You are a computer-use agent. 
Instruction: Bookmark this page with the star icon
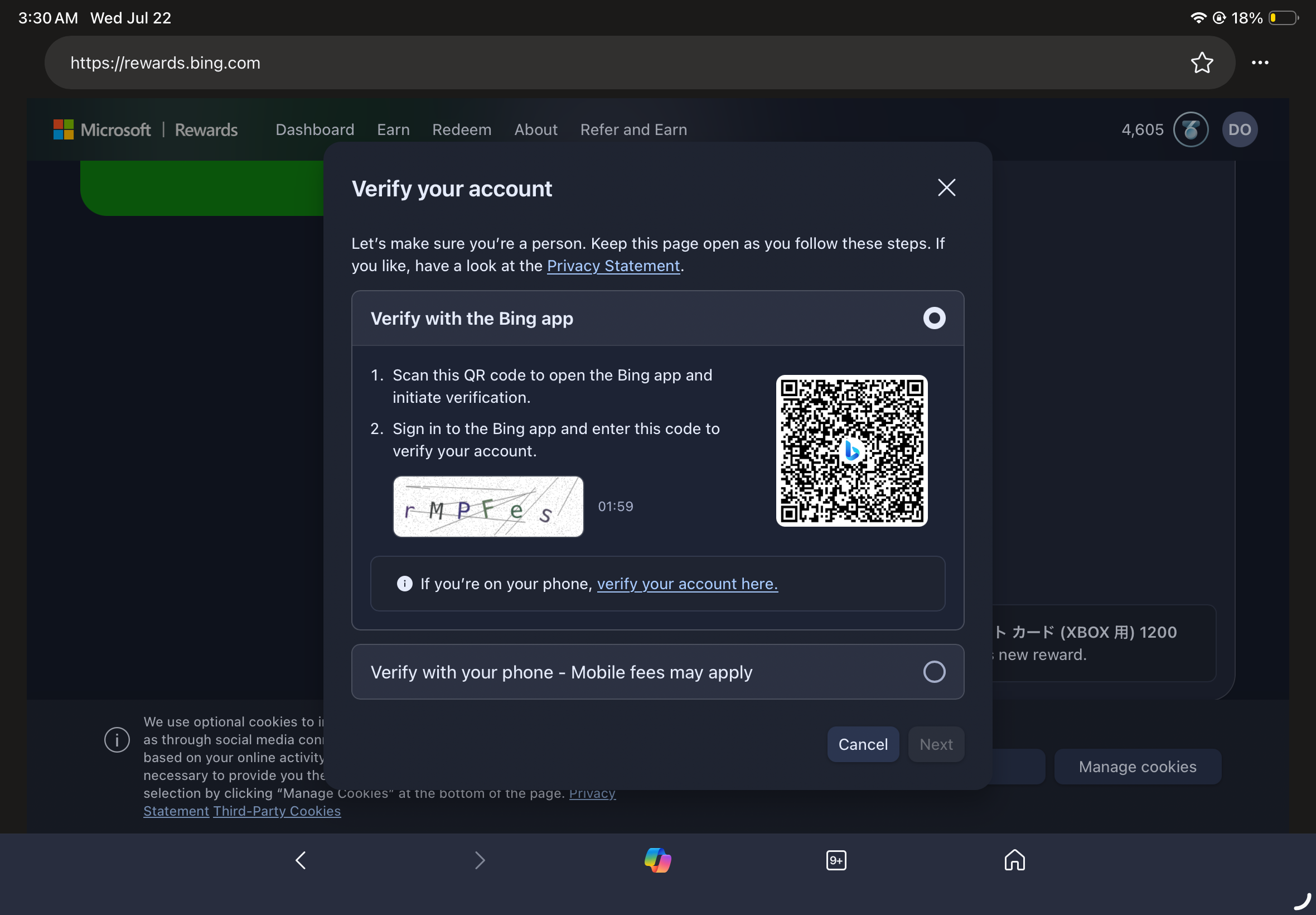(x=1202, y=62)
